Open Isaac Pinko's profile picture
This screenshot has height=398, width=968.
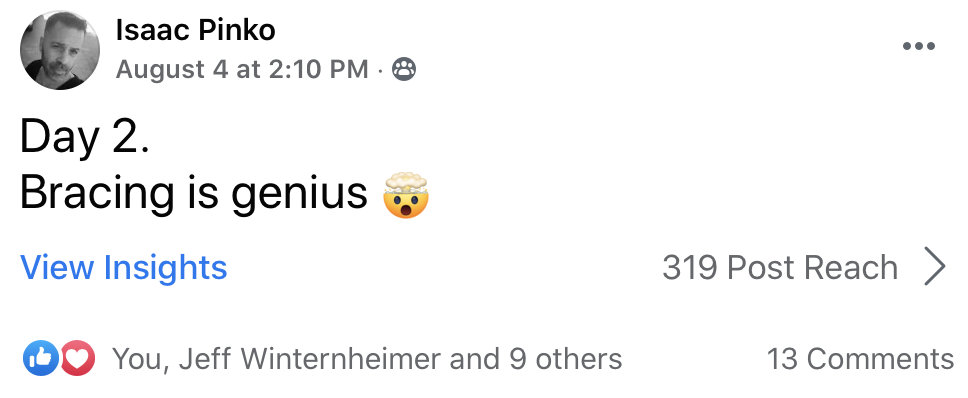pos(59,50)
